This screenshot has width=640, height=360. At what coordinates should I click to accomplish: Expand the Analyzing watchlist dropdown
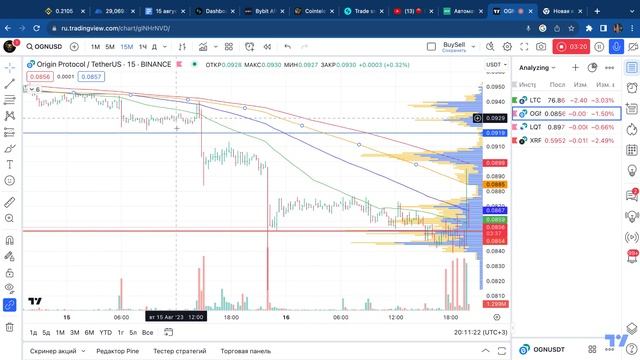coord(537,68)
